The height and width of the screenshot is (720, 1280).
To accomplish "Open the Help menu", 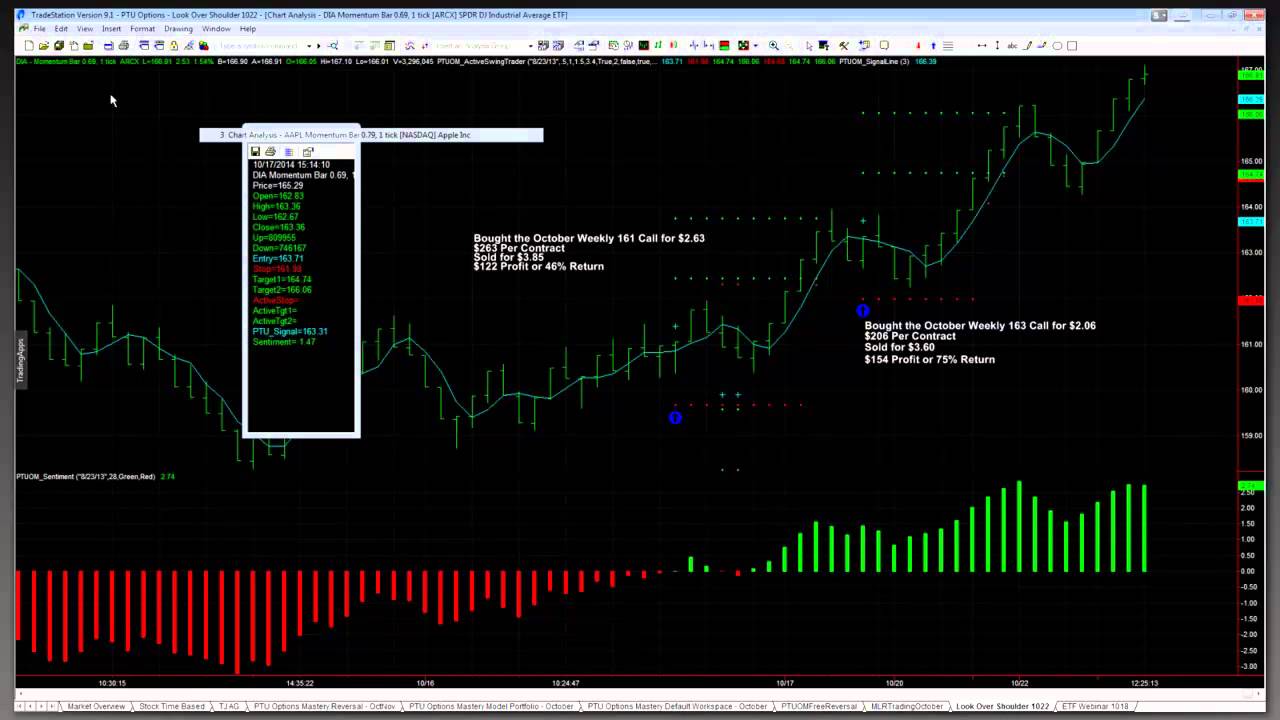I will [x=247, y=29].
